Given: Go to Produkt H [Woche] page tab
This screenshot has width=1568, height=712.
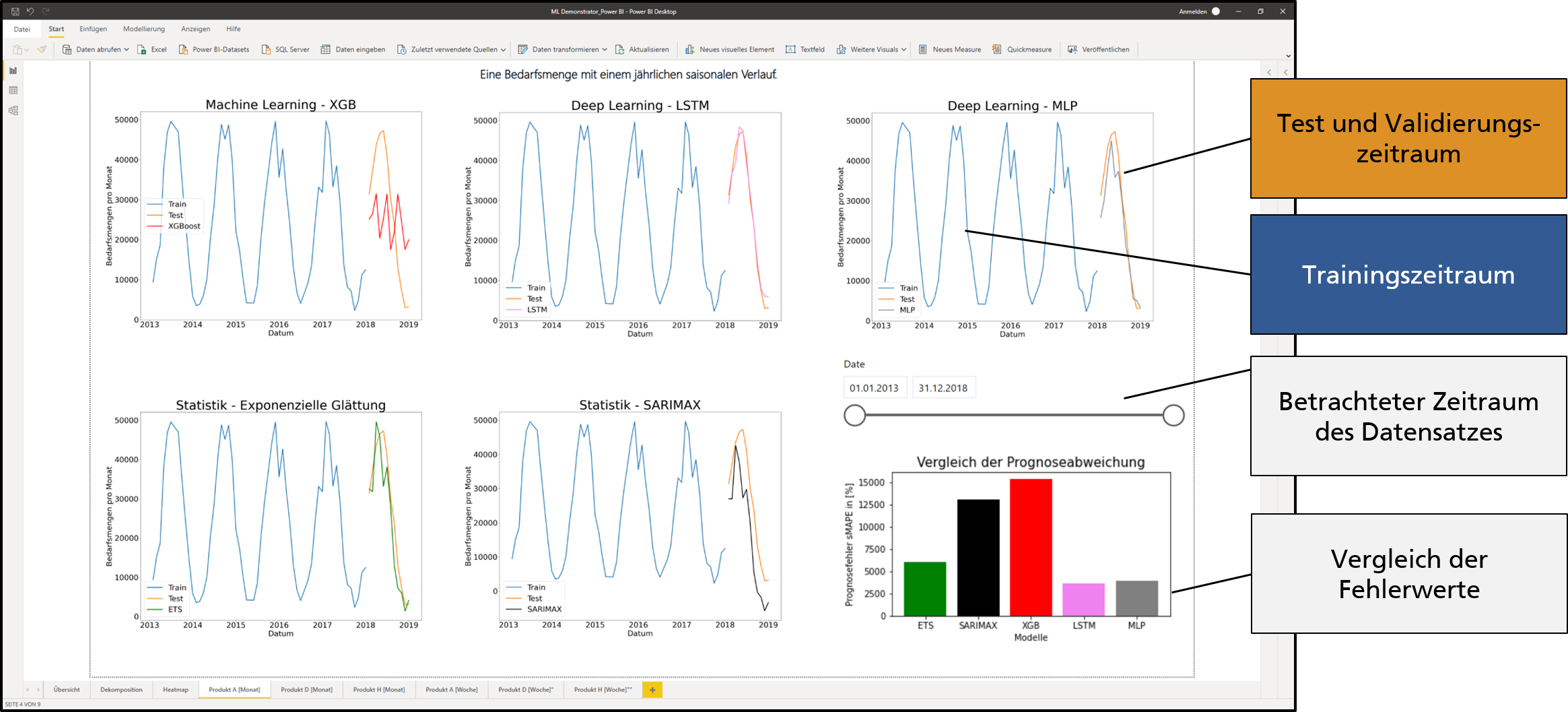Looking at the screenshot, I should tap(603, 690).
